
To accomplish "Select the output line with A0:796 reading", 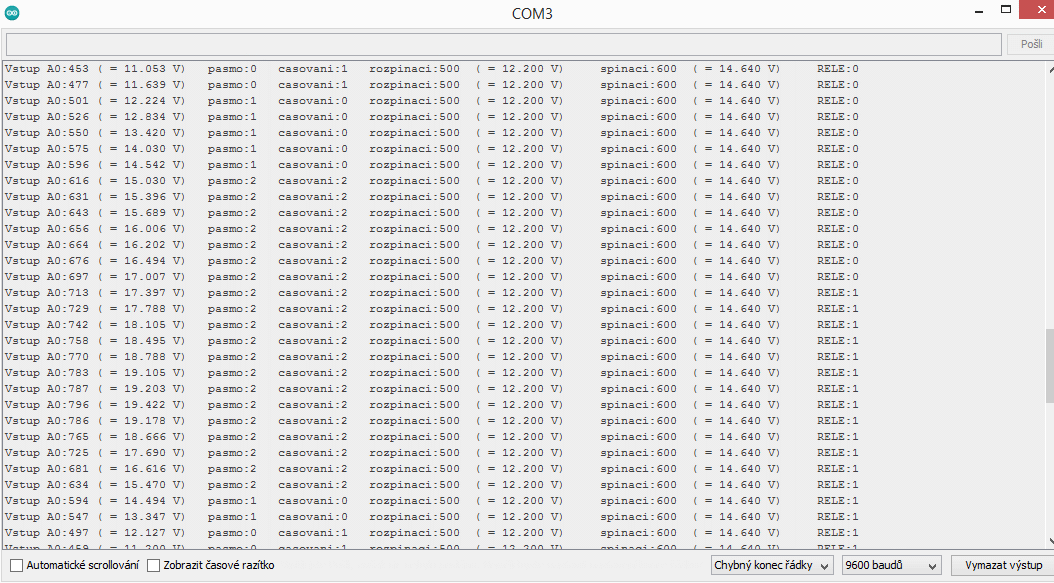I will point(95,405).
